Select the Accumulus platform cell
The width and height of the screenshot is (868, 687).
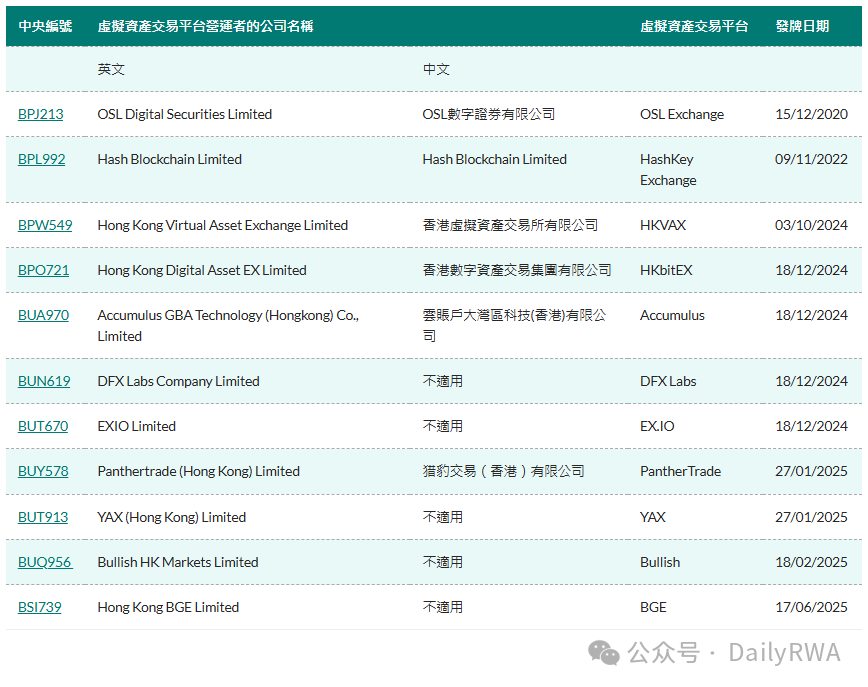pos(672,315)
